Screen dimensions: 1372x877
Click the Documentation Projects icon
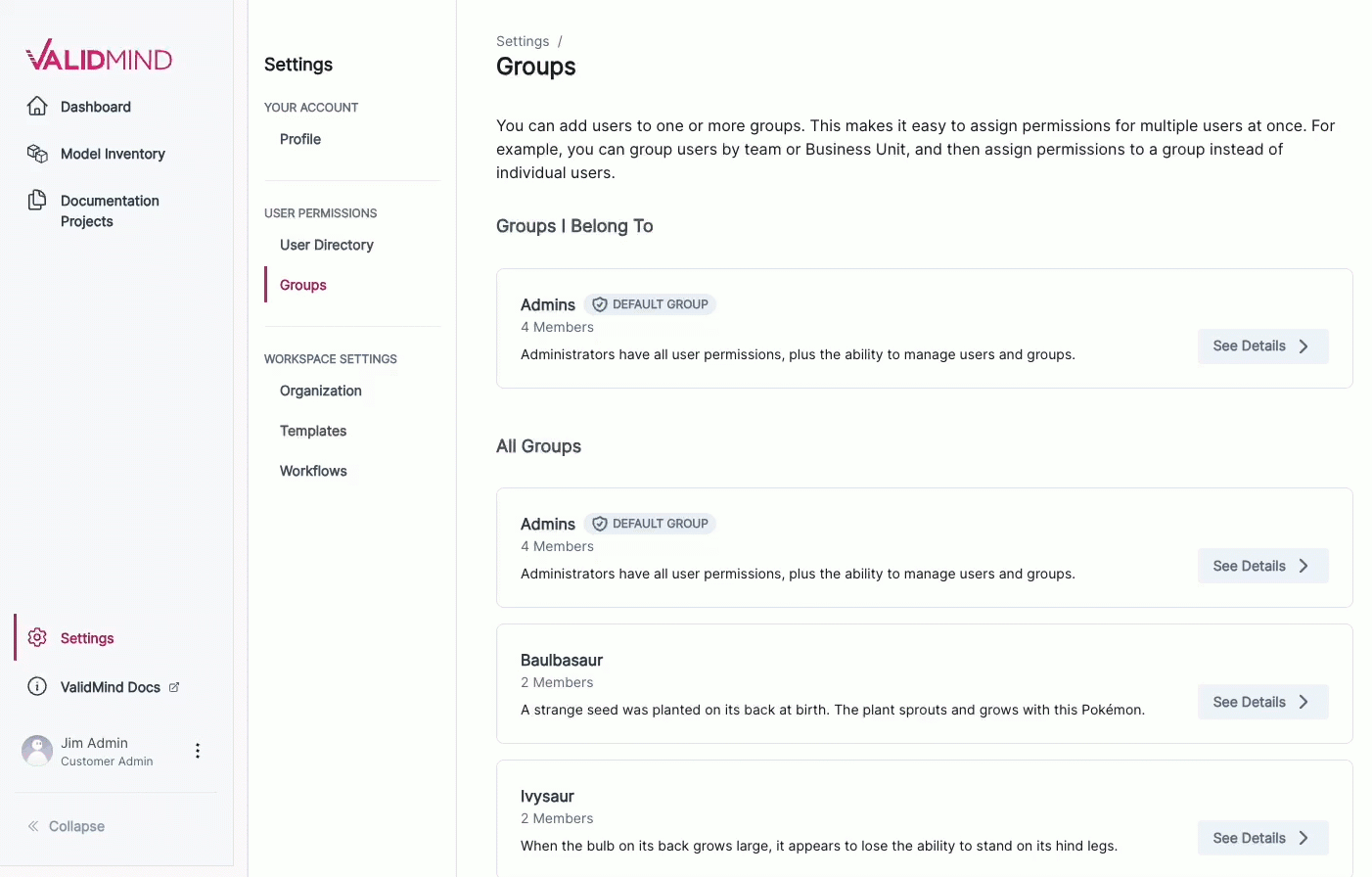coord(37,200)
